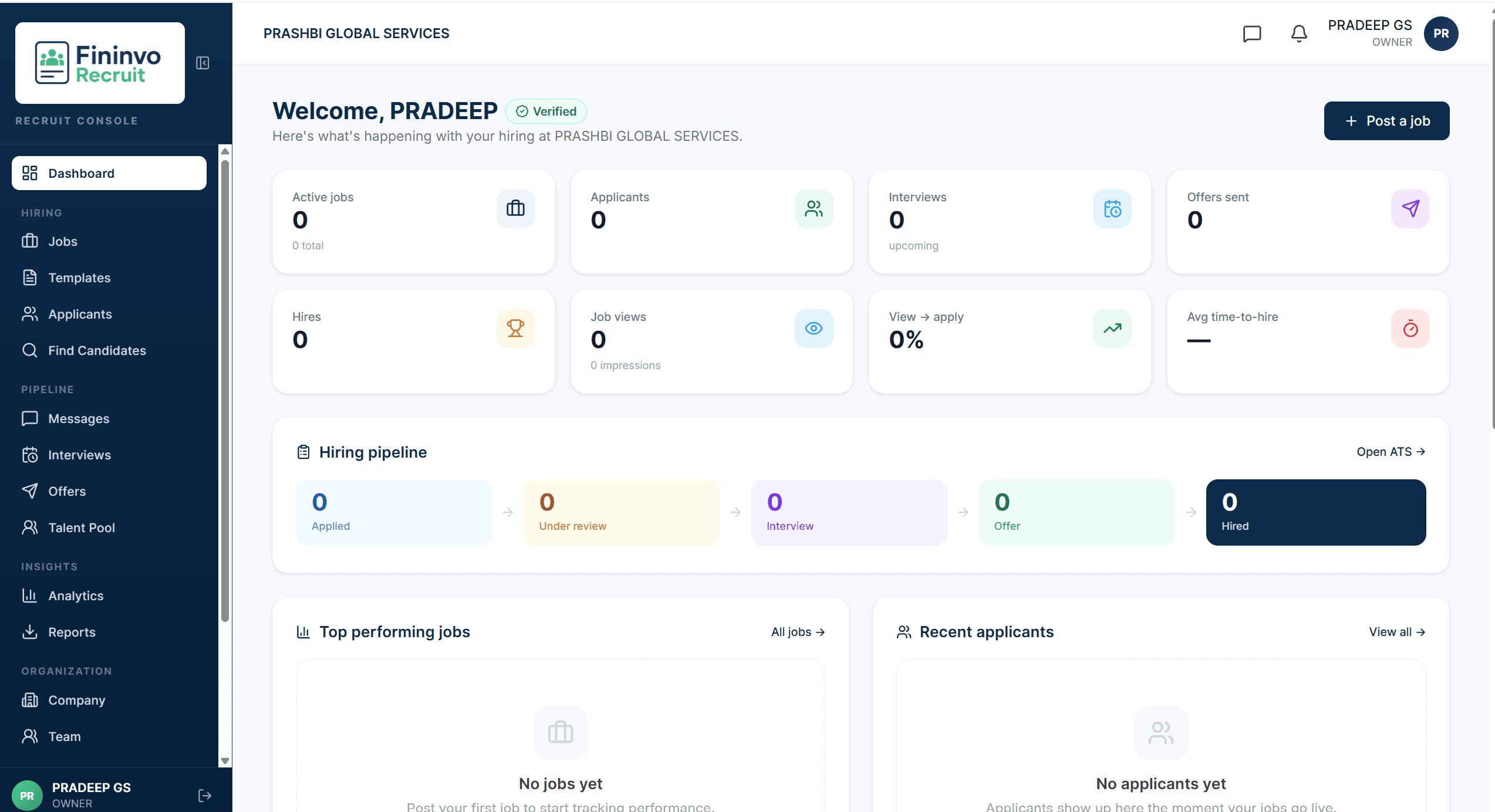Click the calendar-clock icon on Interviews card

[x=1112, y=208]
